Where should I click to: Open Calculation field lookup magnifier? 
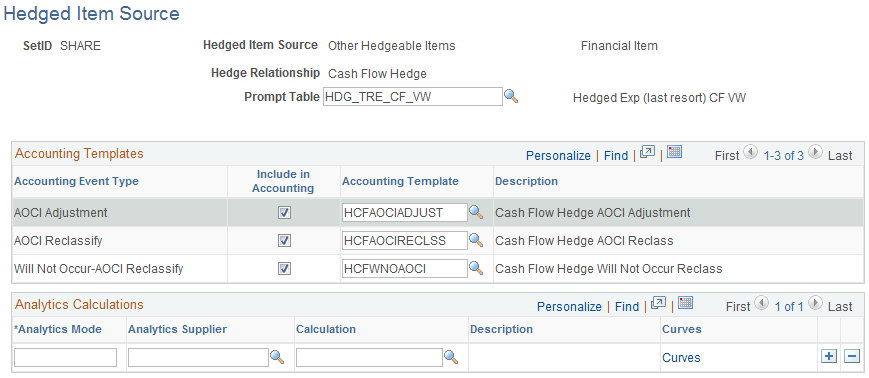pyautogui.click(x=451, y=357)
